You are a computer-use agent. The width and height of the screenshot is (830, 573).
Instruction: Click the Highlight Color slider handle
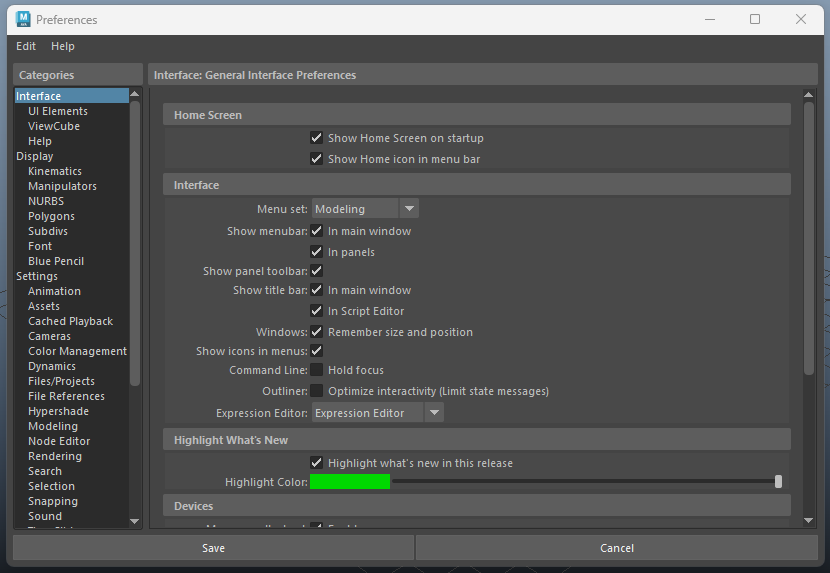(x=778, y=482)
